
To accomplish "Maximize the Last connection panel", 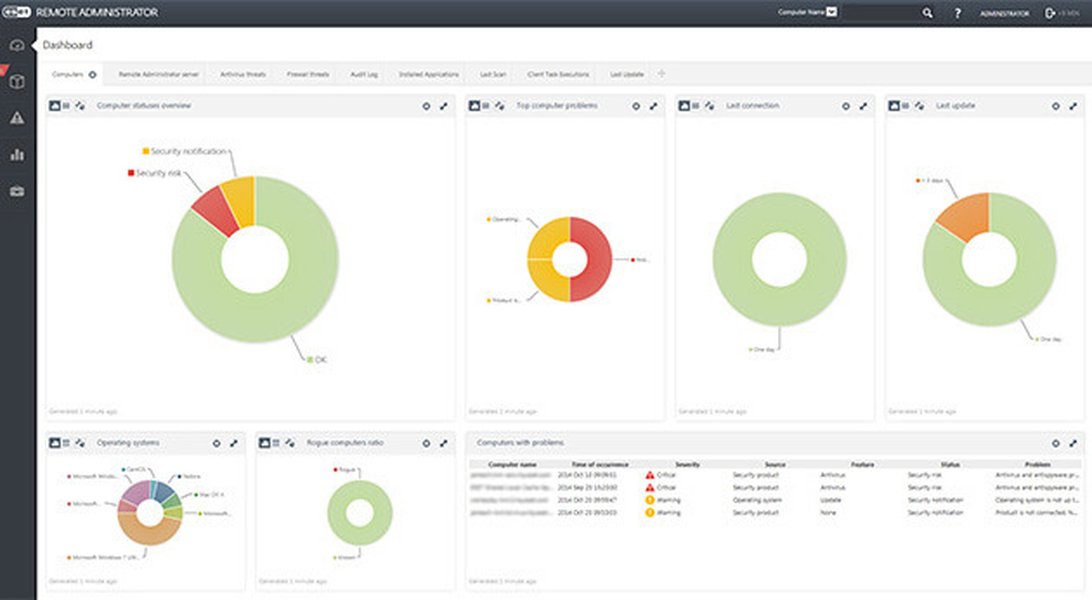I will (864, 106).
